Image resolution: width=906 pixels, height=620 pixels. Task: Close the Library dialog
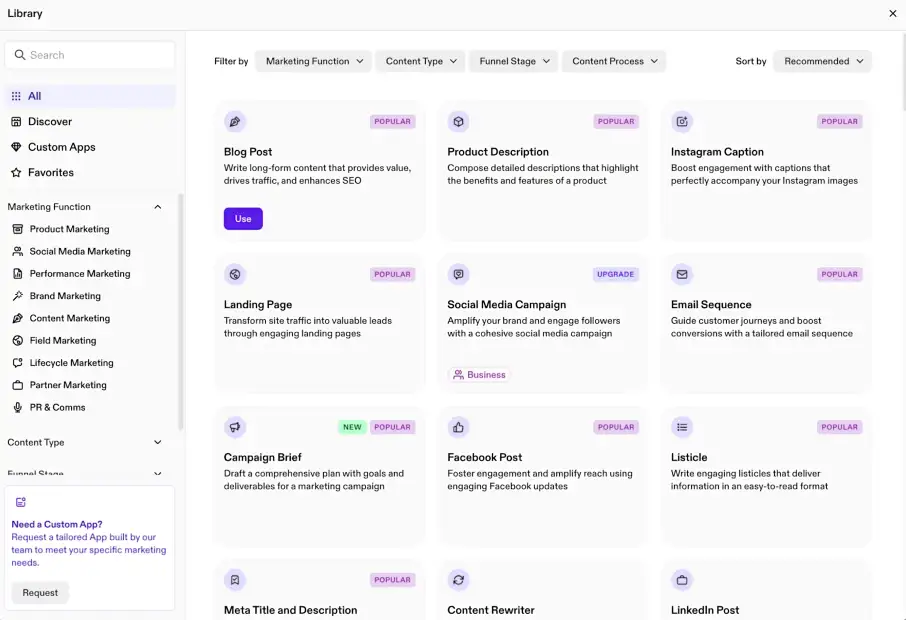[x=893, y=13]
